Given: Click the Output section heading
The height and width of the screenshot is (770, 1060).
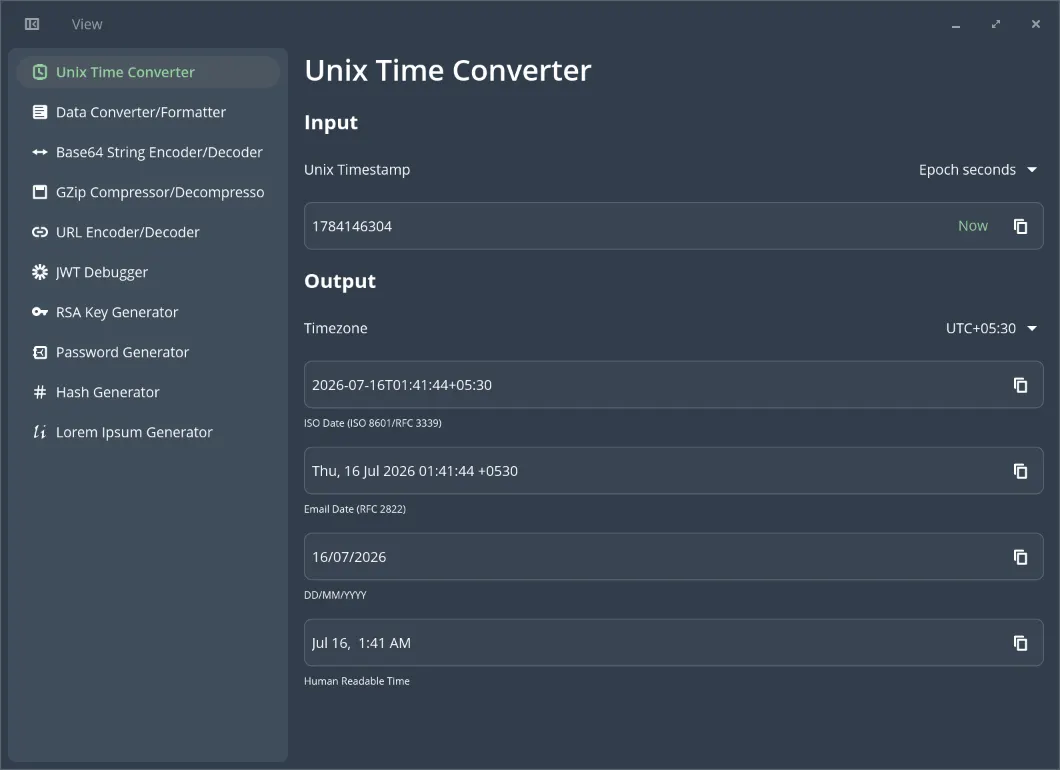Looking at the screenshot, I should (x=340, y=281).
